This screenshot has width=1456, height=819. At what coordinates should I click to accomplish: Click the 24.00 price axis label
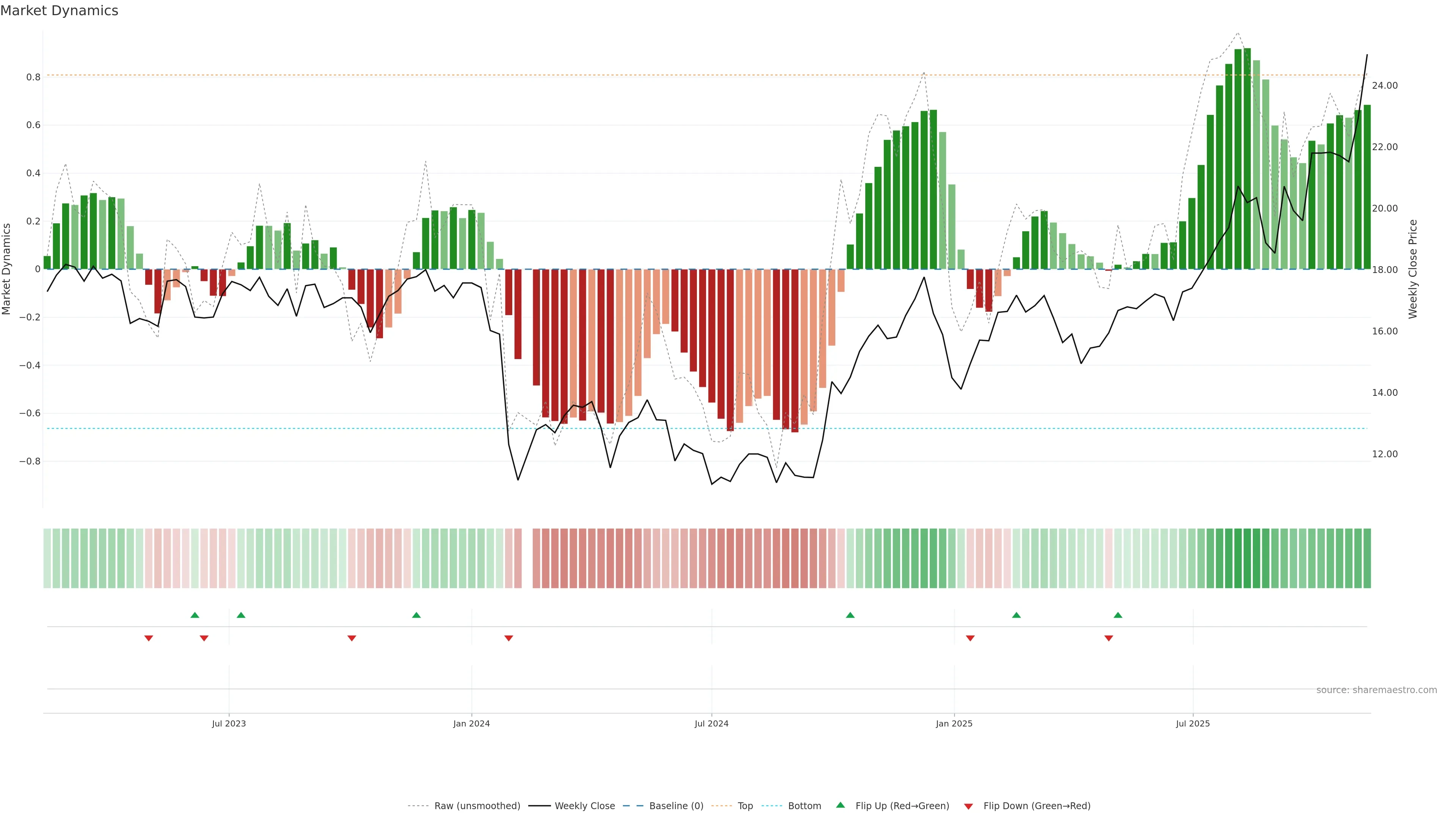1384,85
